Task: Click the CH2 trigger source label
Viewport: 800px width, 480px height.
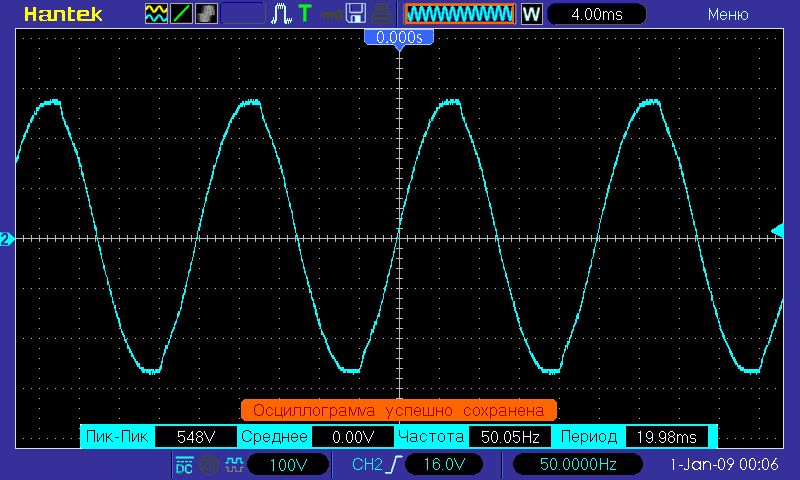Action: click(367, 464)
